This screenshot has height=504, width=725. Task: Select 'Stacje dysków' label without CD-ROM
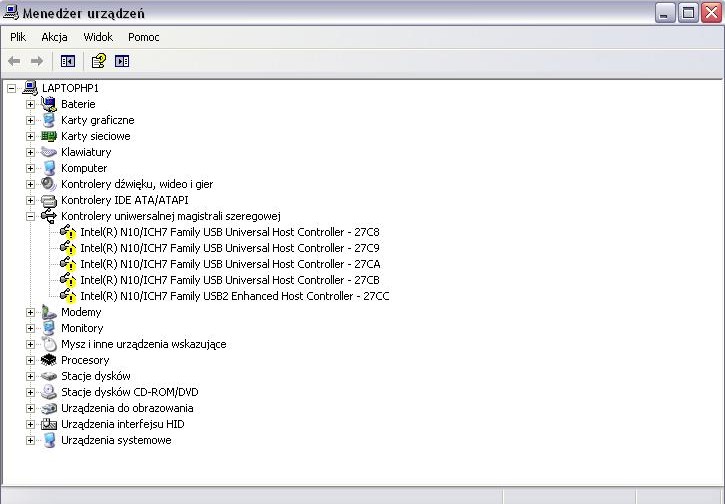96,376
